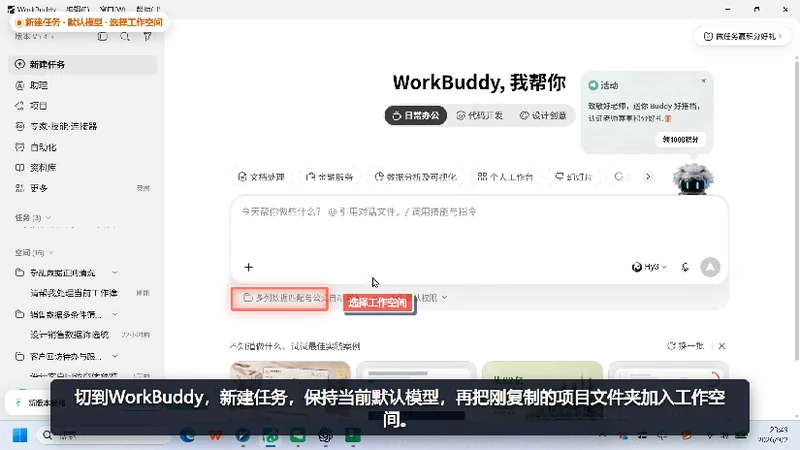Viewport: 800px width, 450px height.
Task: Switch to the 日常办公 tab
Action: coord(416,116)
